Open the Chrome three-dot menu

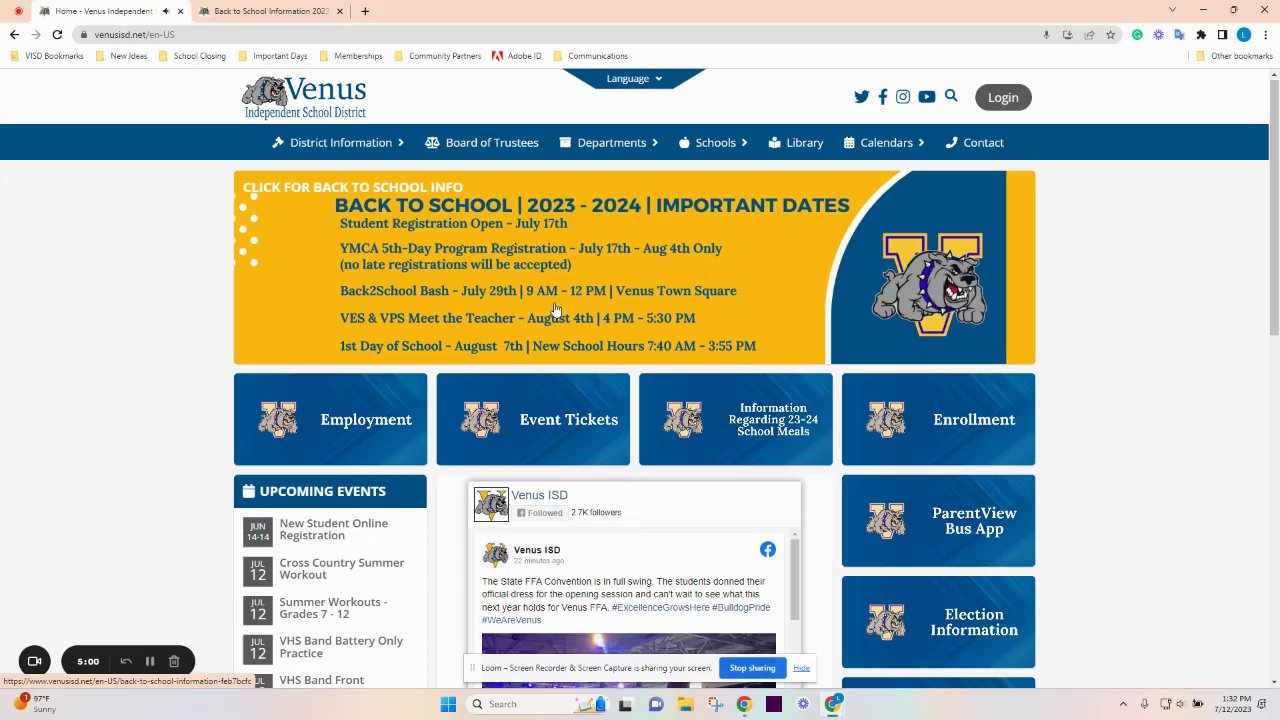pyautogui.click(x=1266, y=34)
